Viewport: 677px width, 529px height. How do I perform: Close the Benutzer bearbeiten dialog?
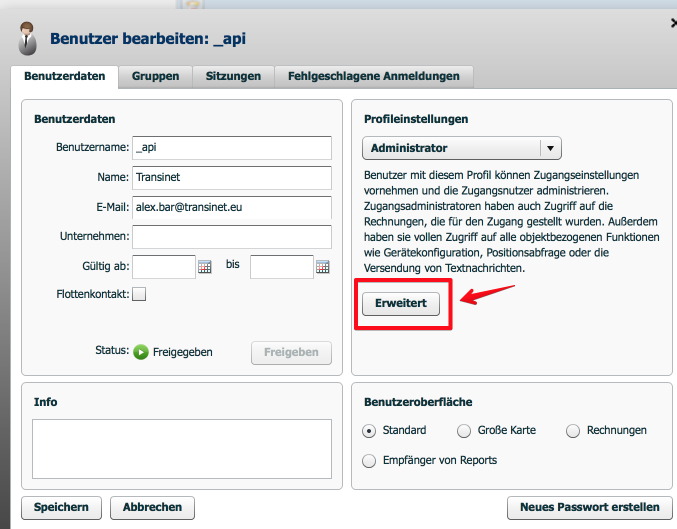click(x=672, y=21)
